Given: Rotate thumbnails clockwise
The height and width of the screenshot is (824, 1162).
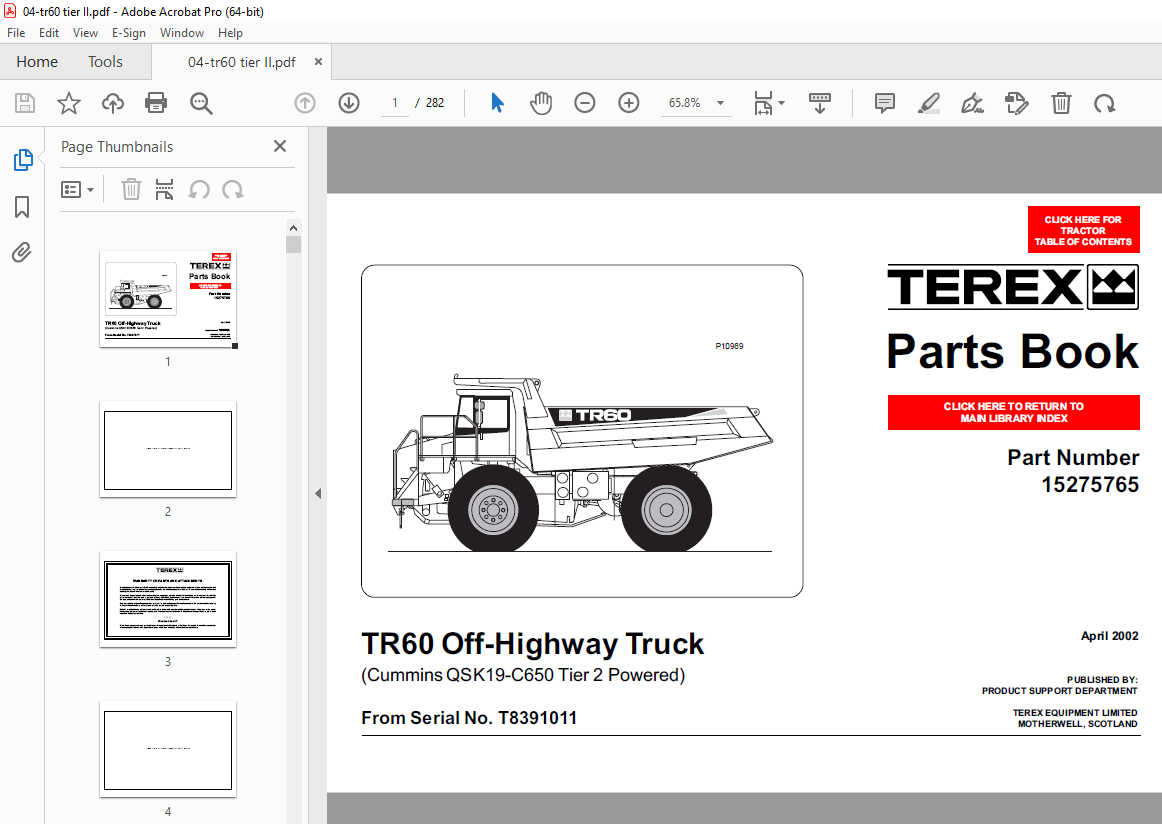Looking at the screenshot, I should [233, 190].
